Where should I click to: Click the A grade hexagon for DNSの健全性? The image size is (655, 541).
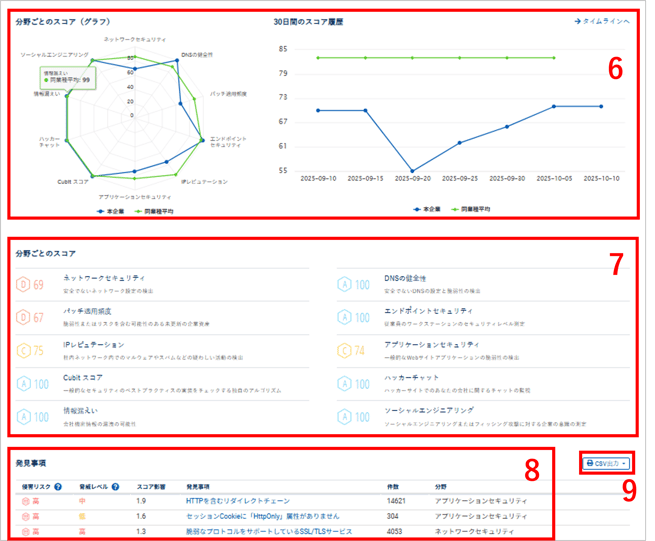pos(346,284)
